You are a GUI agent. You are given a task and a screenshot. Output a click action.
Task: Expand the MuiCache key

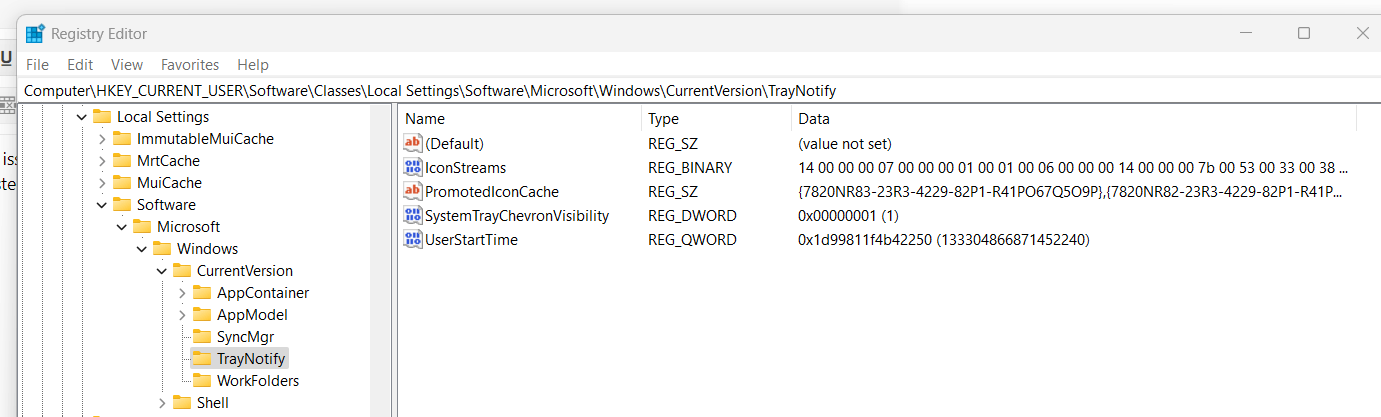[102, 183]
